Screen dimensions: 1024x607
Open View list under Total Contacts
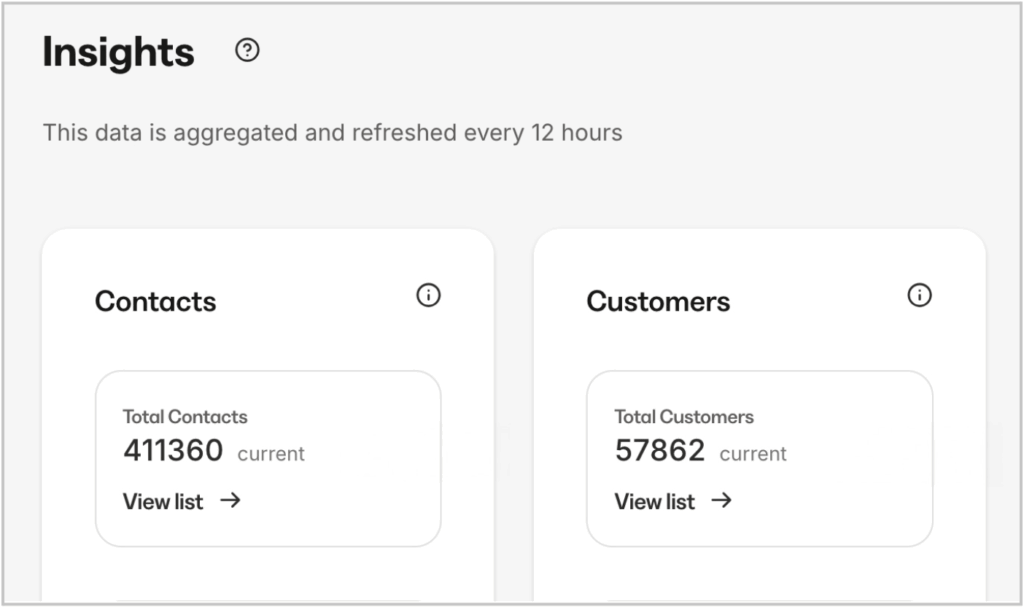163,502
